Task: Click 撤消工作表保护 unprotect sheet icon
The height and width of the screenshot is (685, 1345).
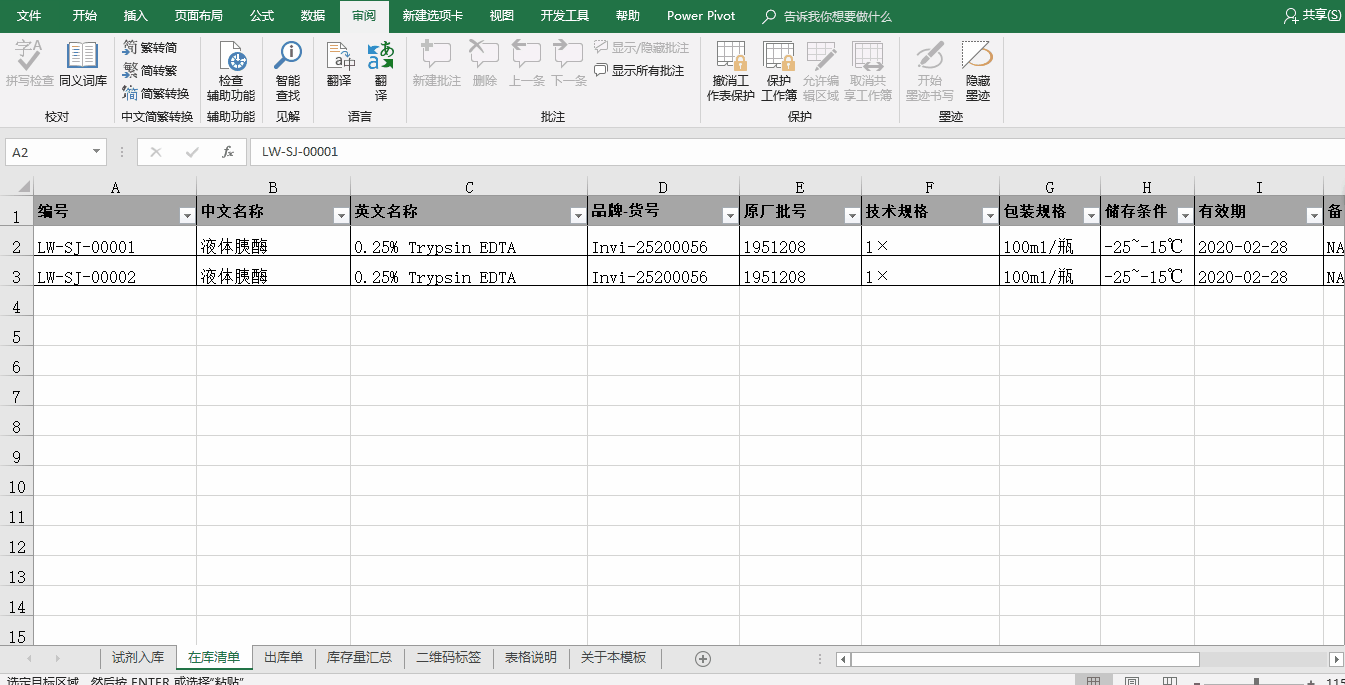Action: pyautogui.click(x=731, y=70)
